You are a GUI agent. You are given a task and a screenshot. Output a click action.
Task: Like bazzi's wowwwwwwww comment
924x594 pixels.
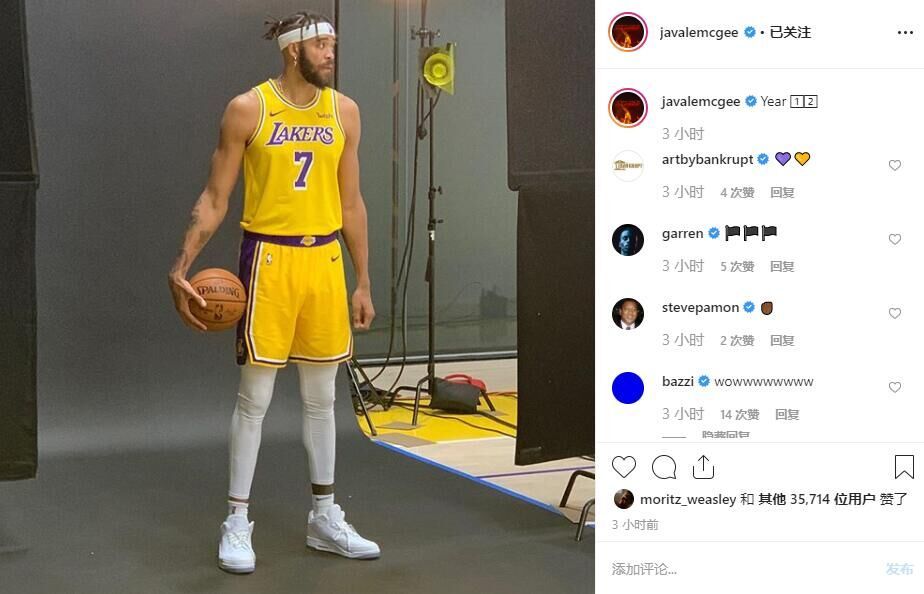pos(895,388)
